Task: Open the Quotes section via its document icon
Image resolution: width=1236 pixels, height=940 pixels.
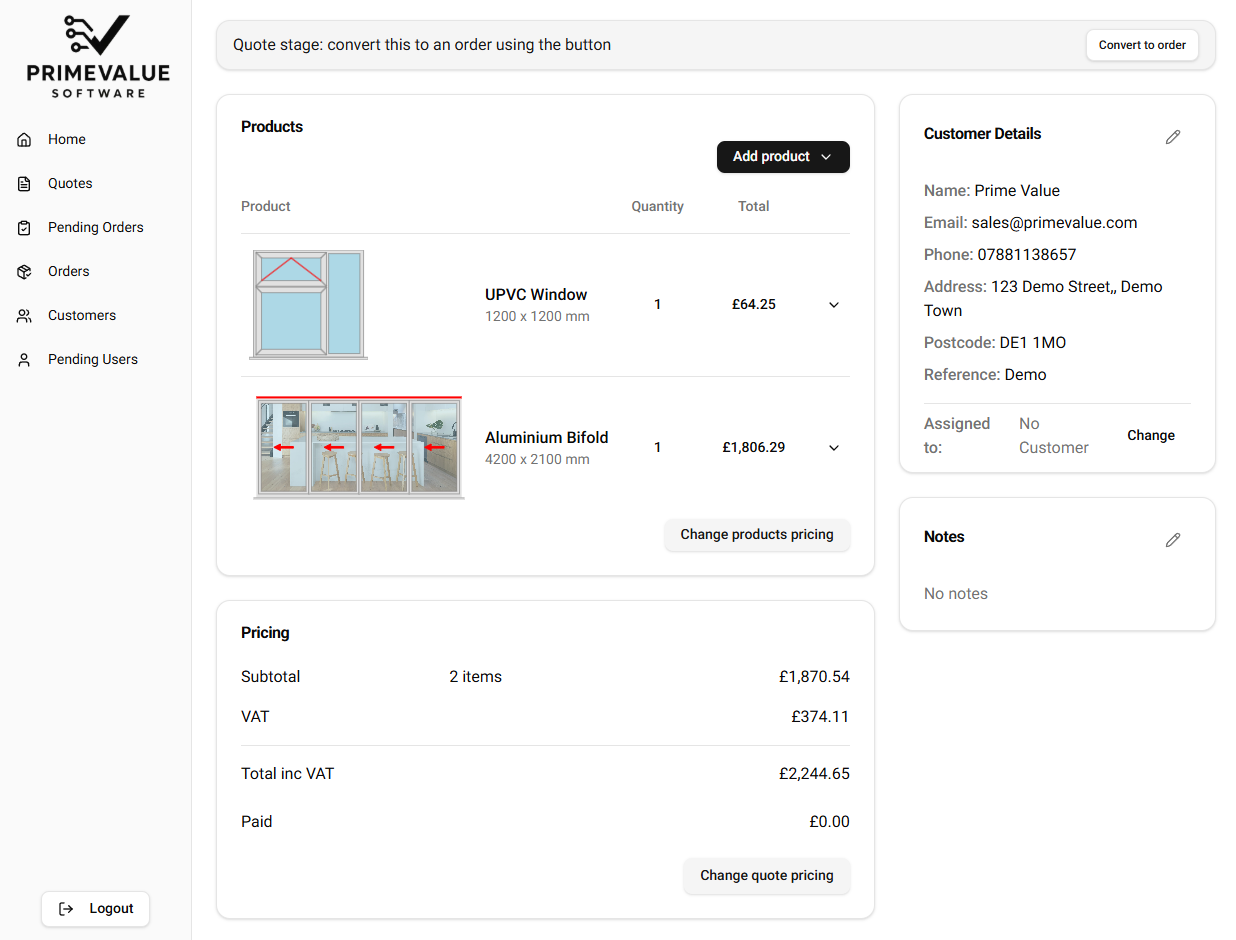Action: tap(23, 183)
